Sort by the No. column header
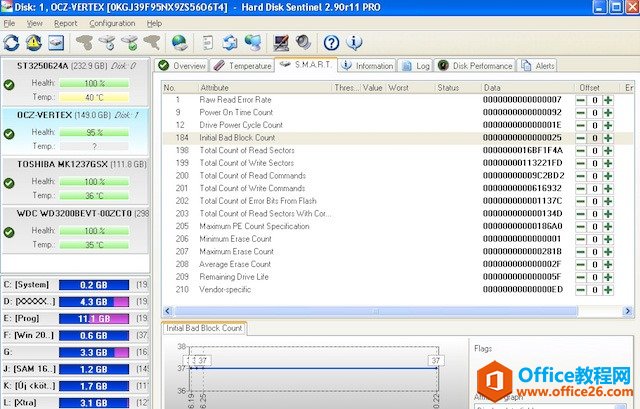 180,87
